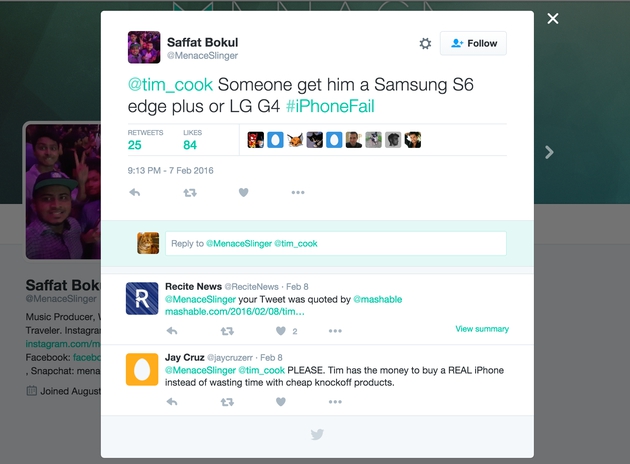
Task: Retweet the main #iPhoneFail tweet
Action: click(x=190, y=192)
